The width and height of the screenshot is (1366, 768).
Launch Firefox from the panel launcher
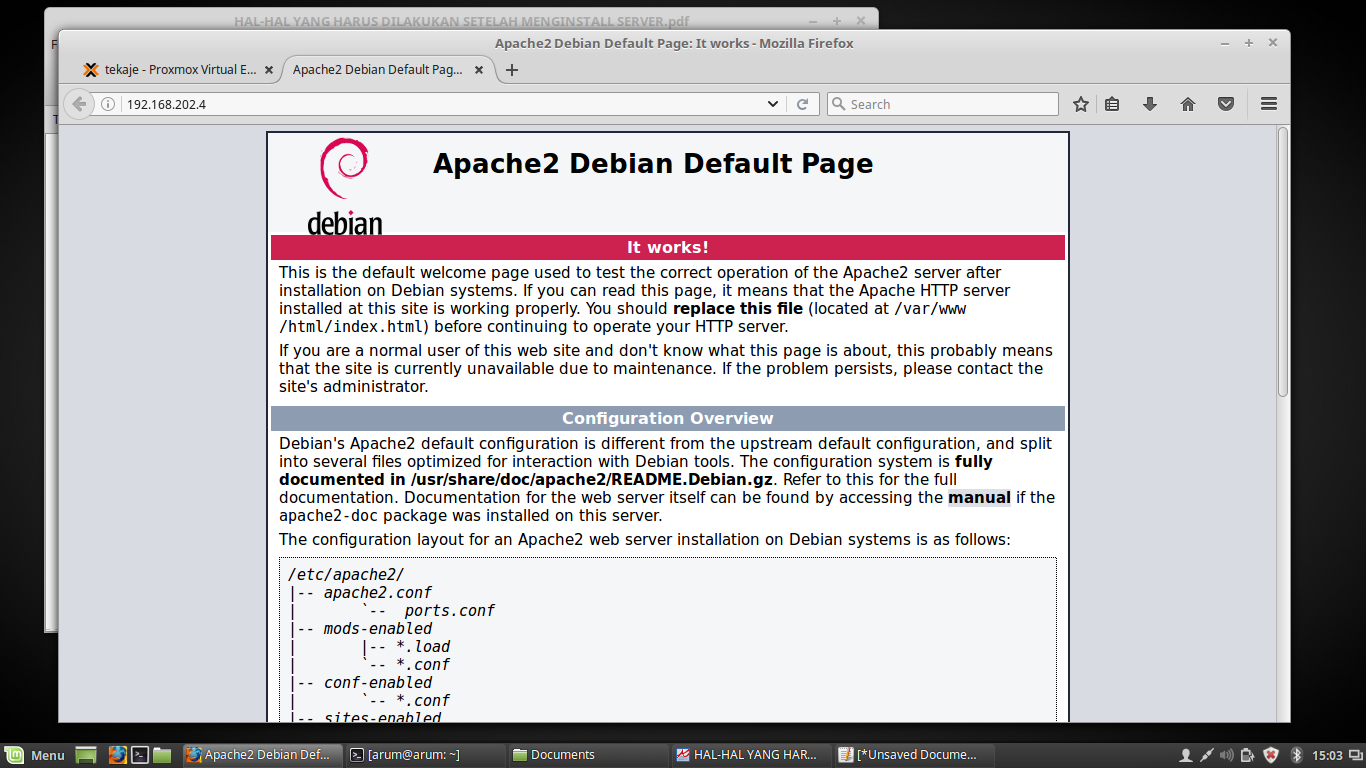click(117, 755)
